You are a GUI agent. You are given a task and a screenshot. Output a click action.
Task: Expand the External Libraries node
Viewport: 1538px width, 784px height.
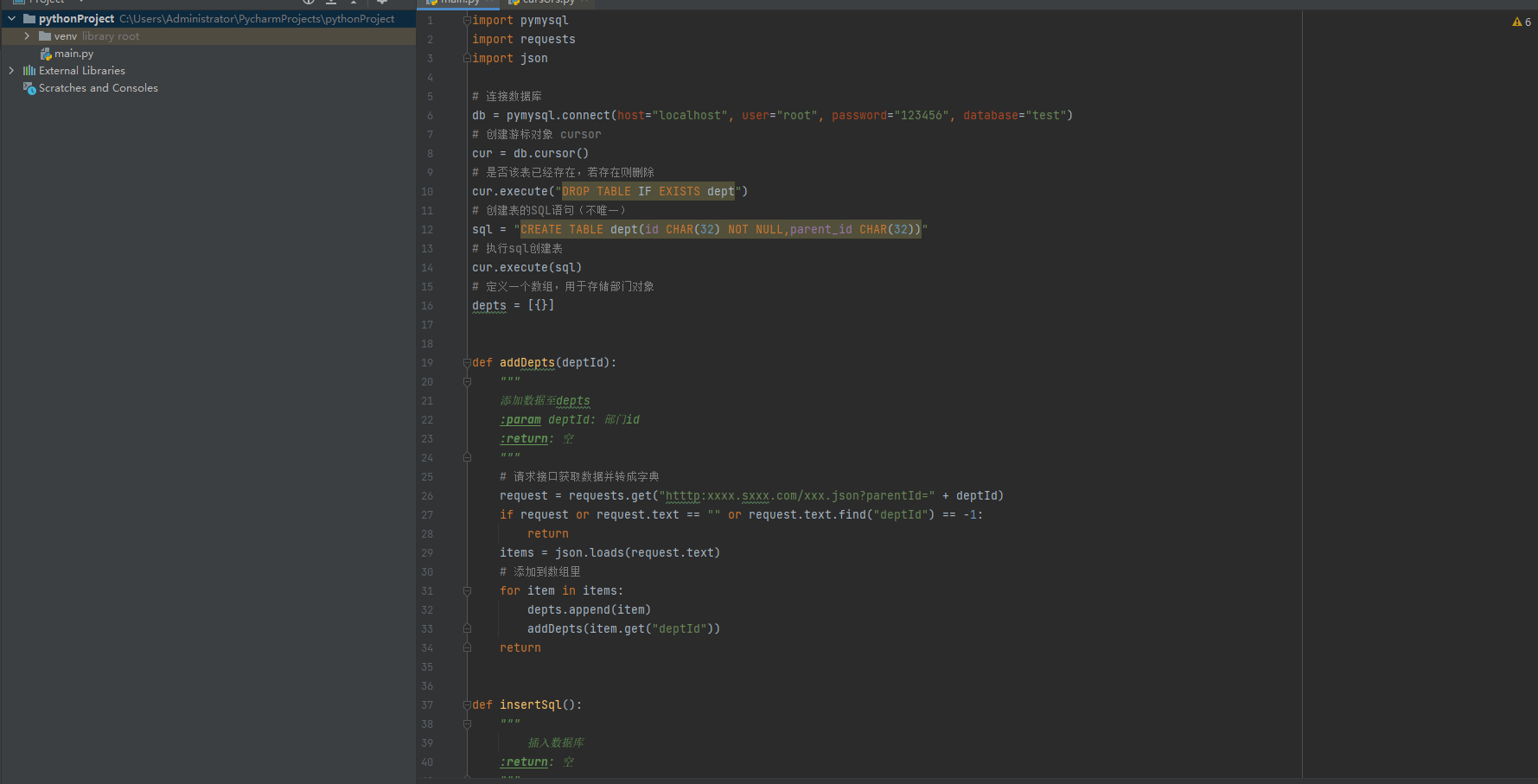11,71
